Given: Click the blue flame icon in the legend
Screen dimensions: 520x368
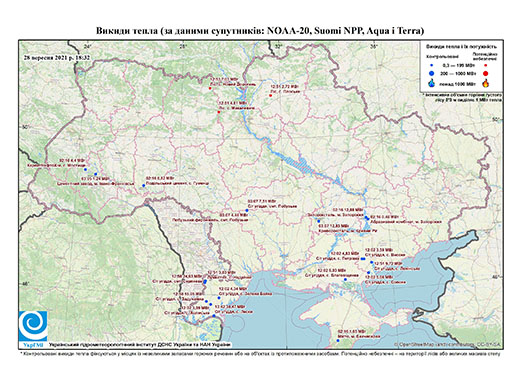Looking at the screenshot, I should [x=432, y=83].
